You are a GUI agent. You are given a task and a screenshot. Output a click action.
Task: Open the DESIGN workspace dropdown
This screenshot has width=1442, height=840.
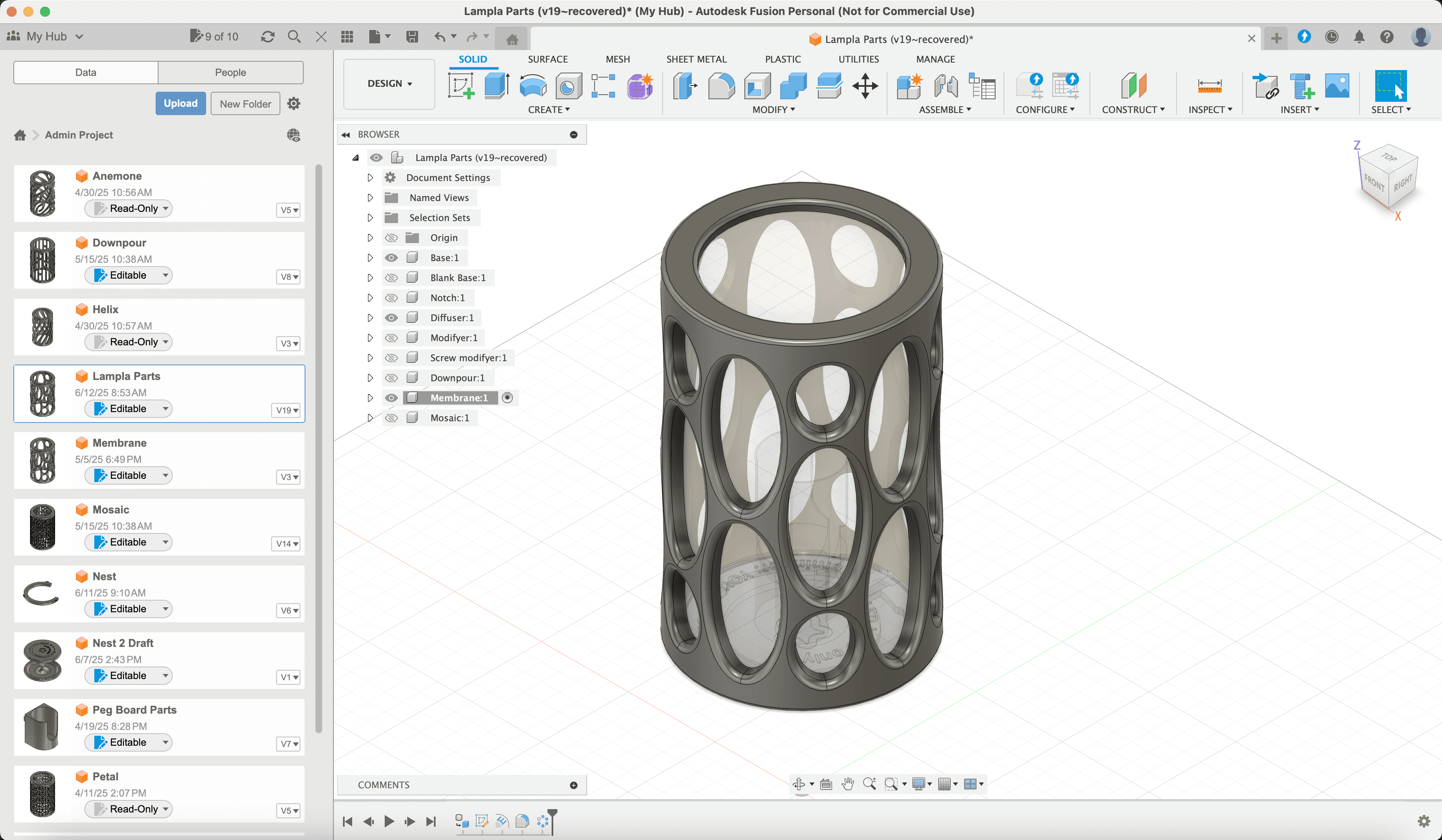pos(389,83)
